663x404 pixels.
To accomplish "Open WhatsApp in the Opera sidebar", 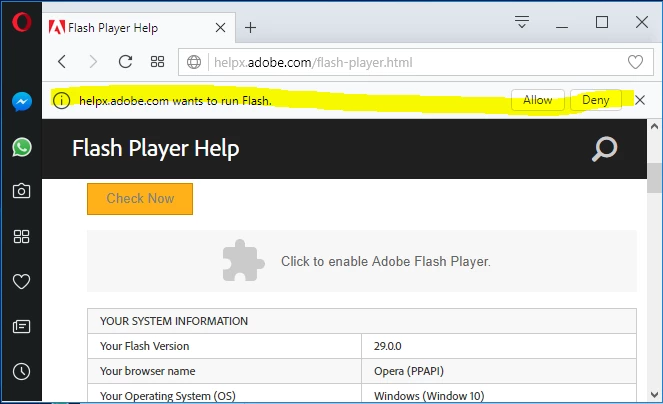I will click(x=22, y=147).
